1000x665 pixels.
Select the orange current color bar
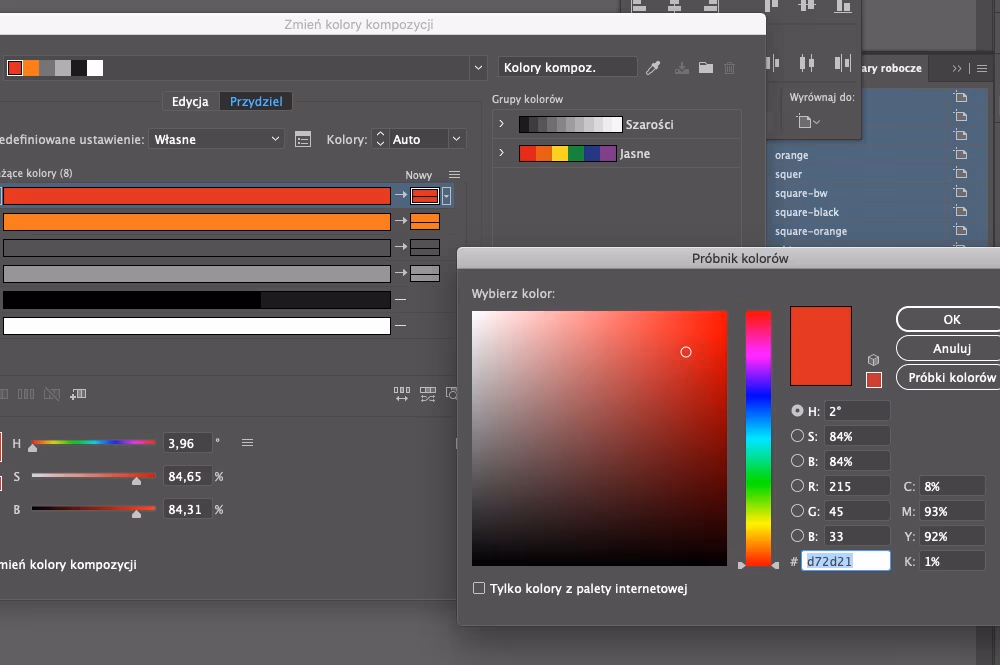(x=197, y=222)
